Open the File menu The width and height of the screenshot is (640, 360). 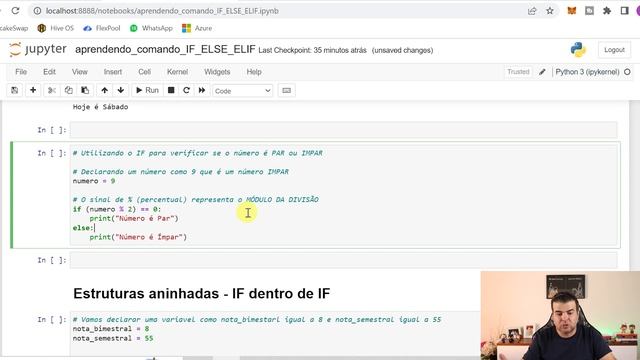pyautogui.click(x=21, y=72)
